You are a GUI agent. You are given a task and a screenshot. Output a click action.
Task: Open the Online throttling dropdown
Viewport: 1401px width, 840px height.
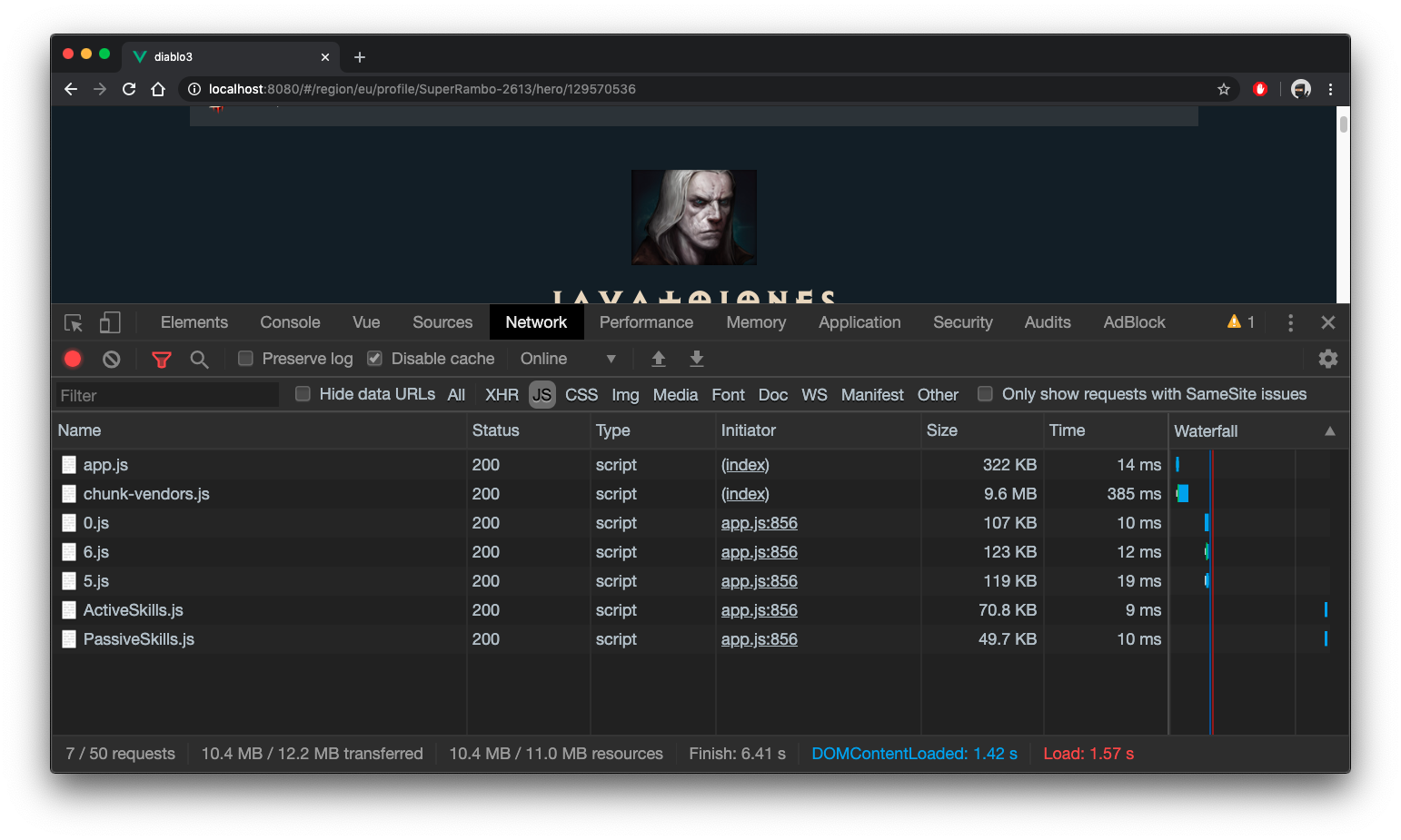pyautogui.click(x=568, y=359)
